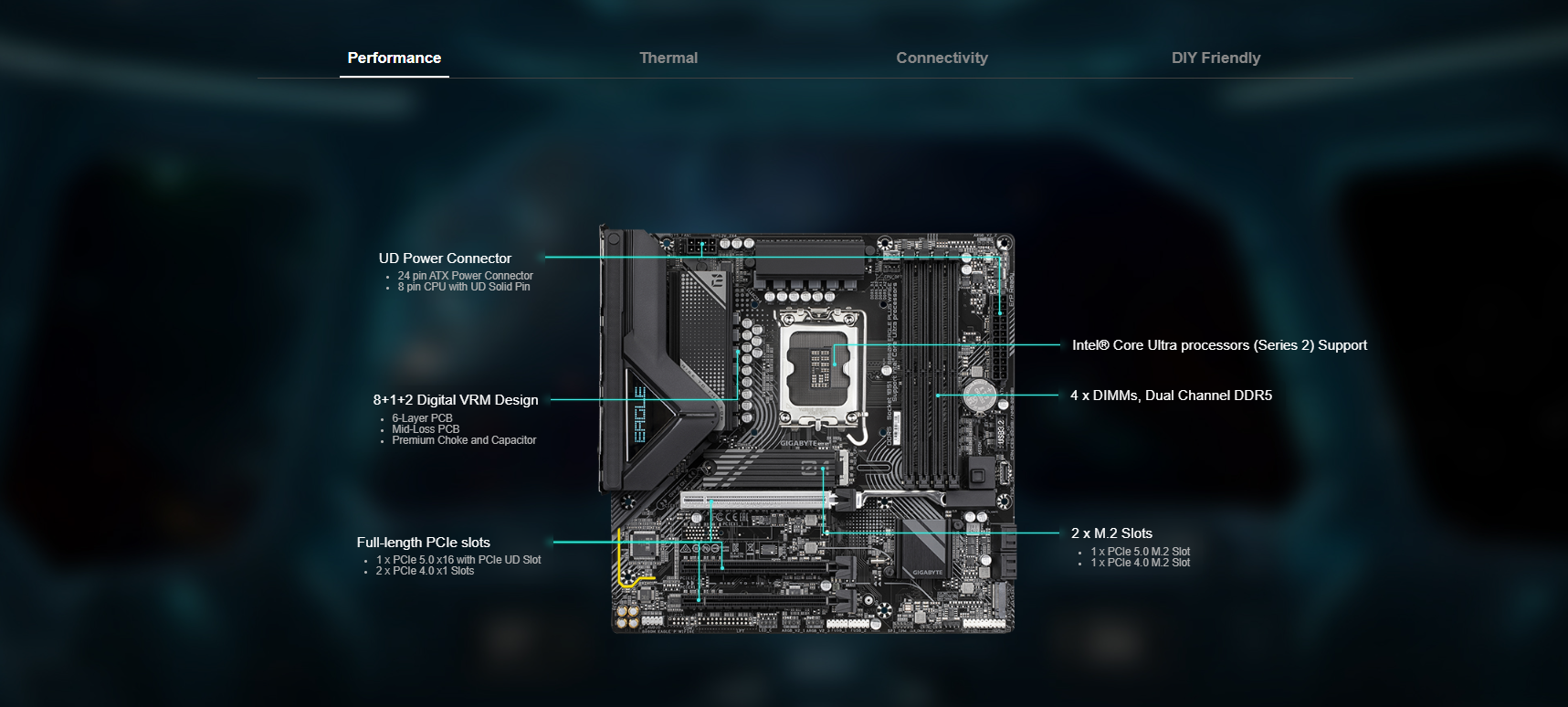The image size is (1568, 707).
Task: Go to the DIY Friendly tab
Action: pos(1216,58)
